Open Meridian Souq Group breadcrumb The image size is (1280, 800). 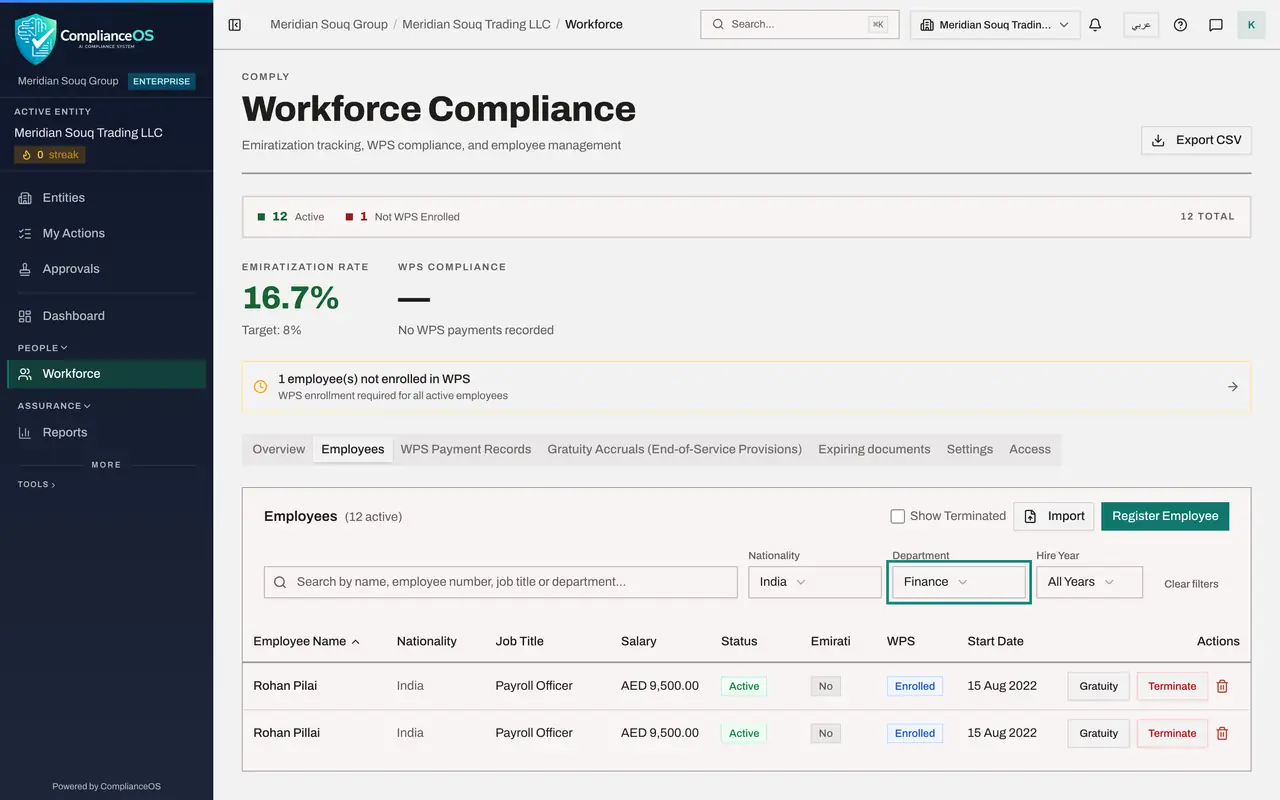pyautogui.click(x=329, y=24)
